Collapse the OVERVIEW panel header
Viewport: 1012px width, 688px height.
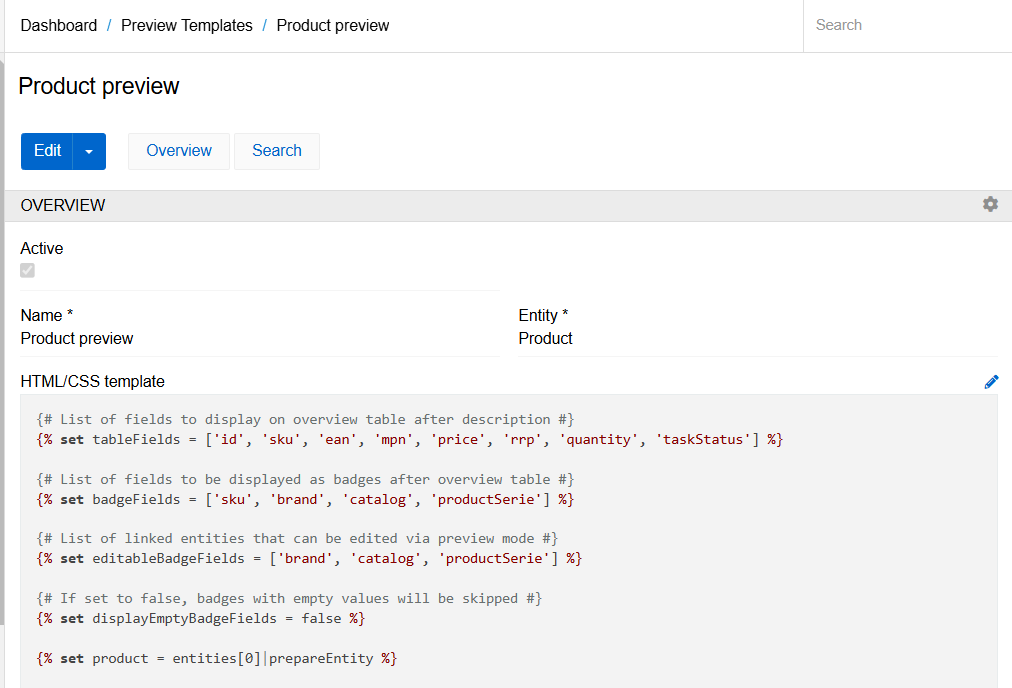[63, 205]
